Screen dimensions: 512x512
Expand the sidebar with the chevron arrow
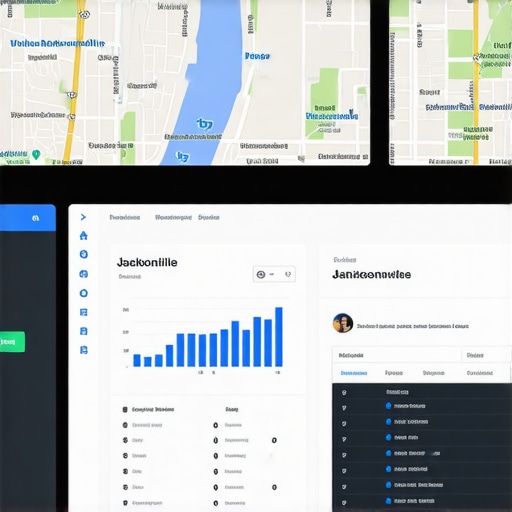tap(83, 217)
